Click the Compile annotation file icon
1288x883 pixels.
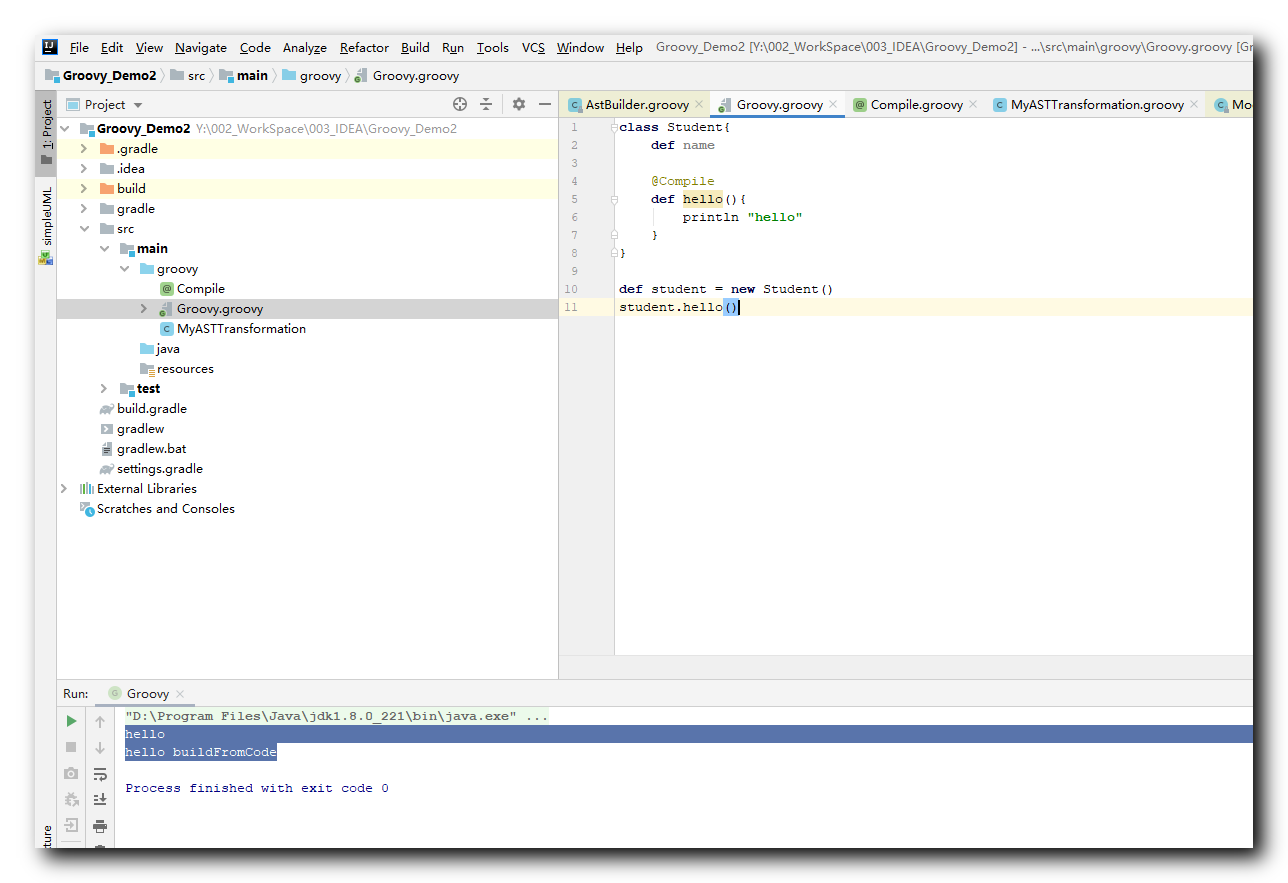(167, 289)
